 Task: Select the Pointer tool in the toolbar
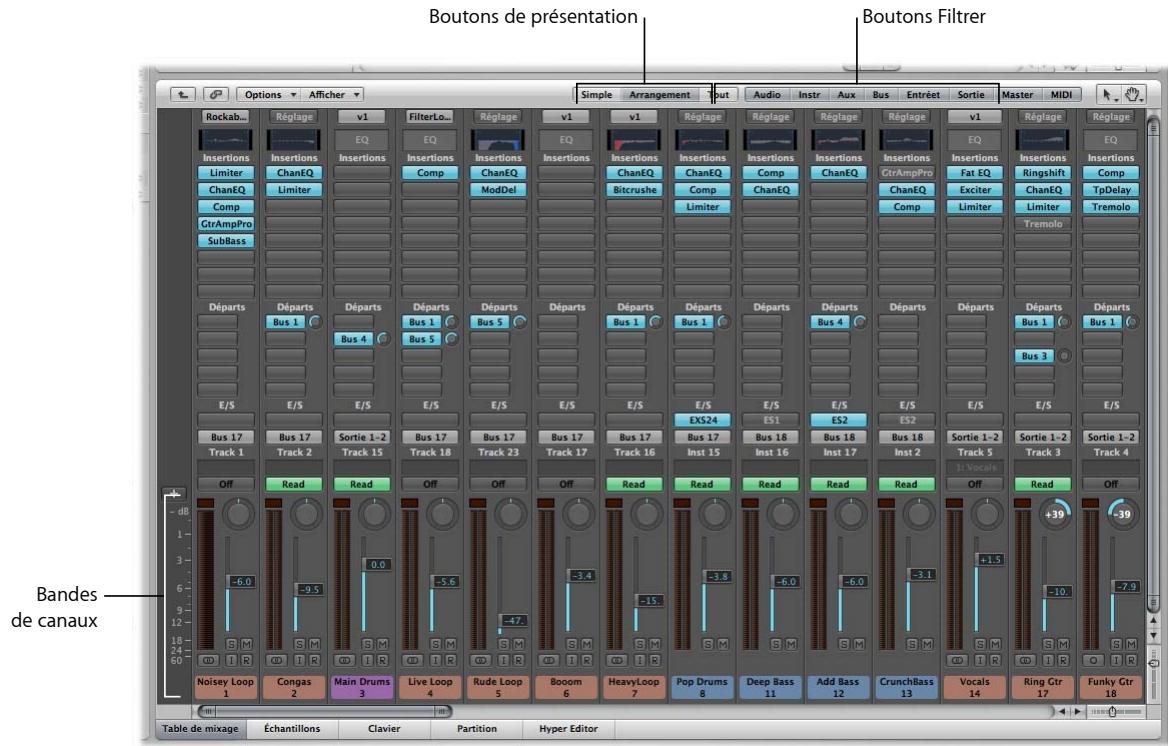pos(1108,94)
